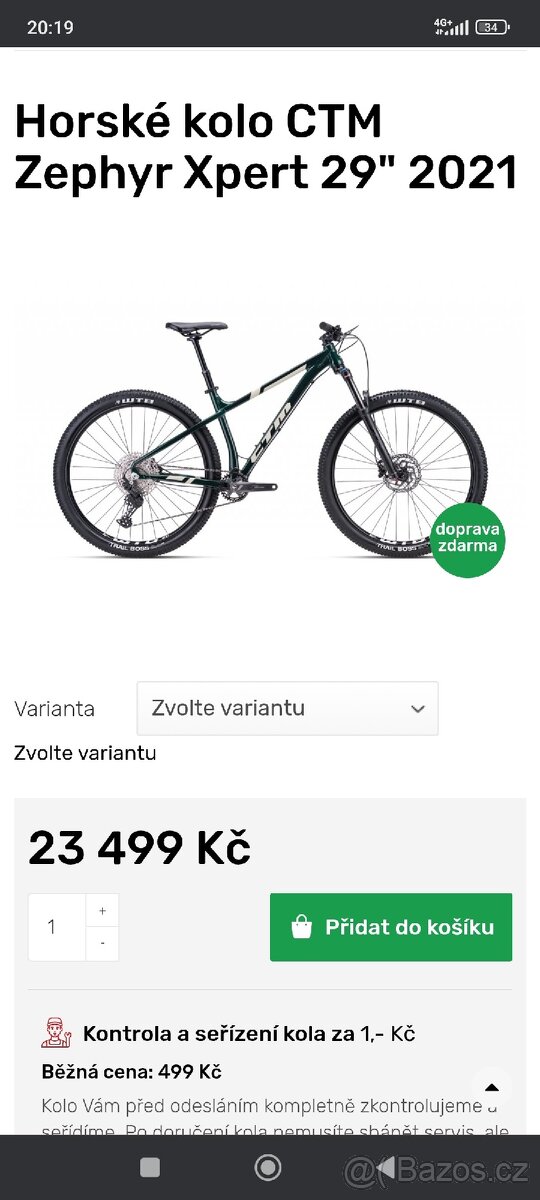Screen dimensions: 540x1200
Task: Tap the mechanic service icon
Action: 57,1033
